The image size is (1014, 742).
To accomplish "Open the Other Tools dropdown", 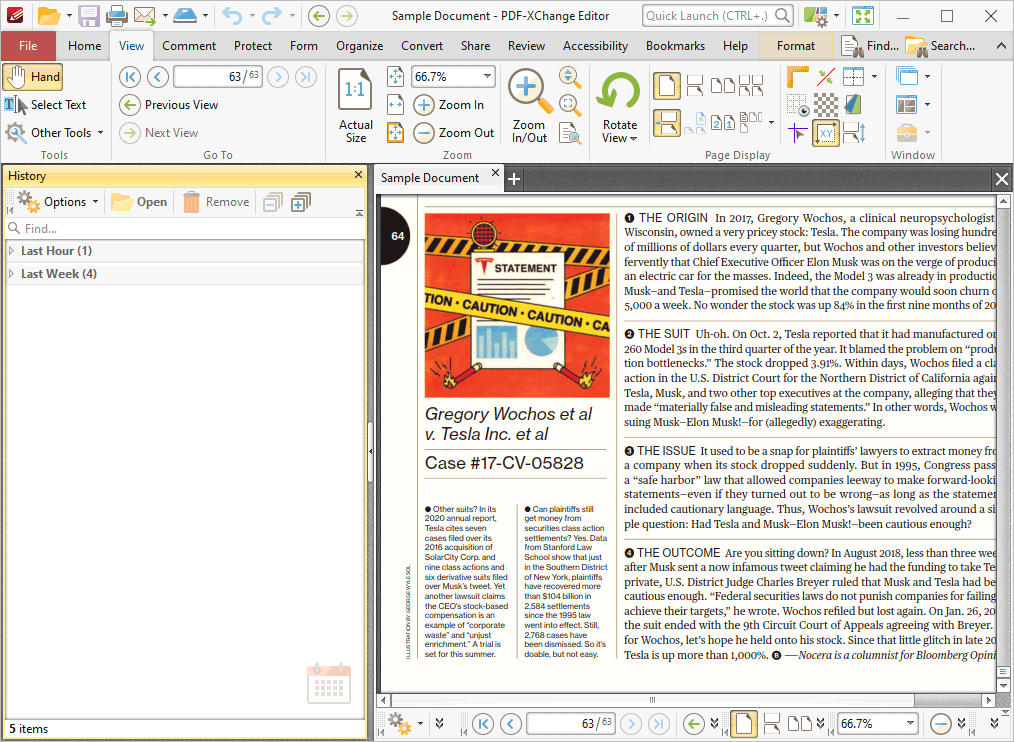I will 54,133.
